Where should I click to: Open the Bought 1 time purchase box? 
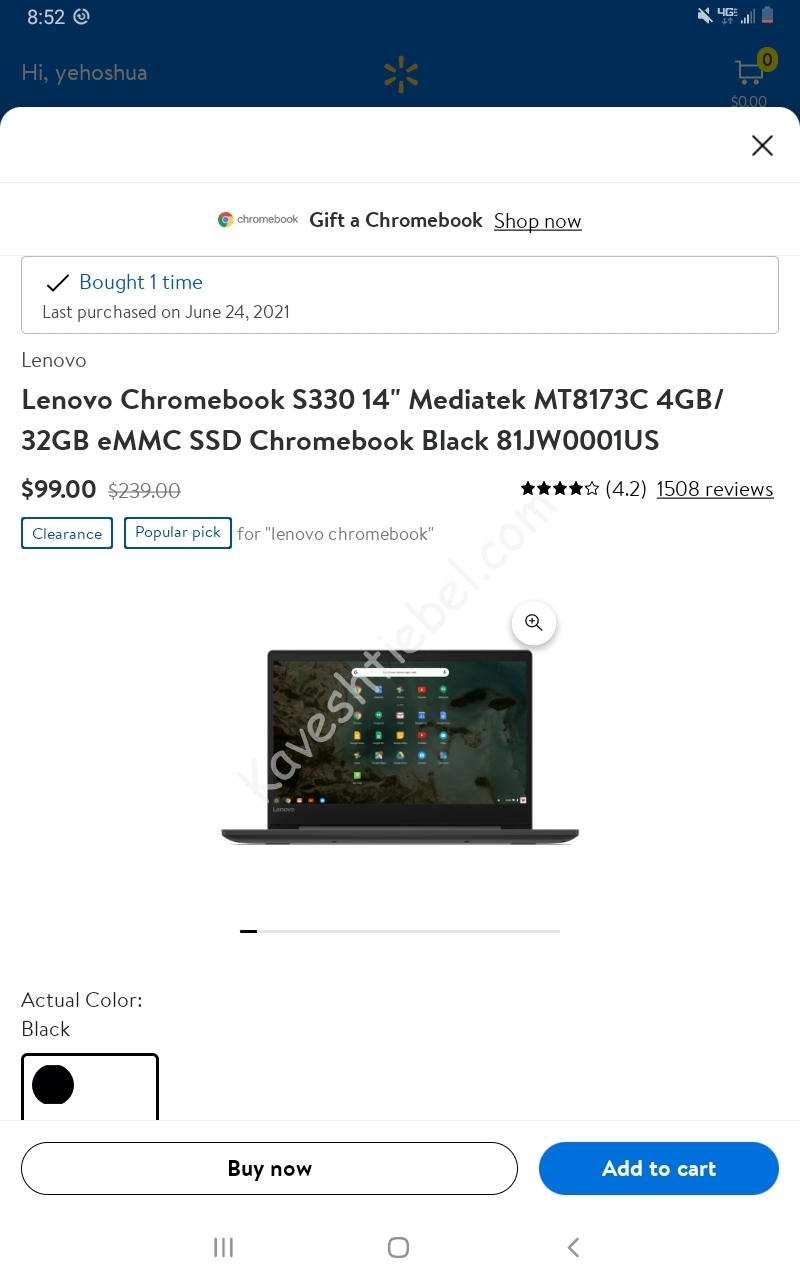tap(400, 295)
